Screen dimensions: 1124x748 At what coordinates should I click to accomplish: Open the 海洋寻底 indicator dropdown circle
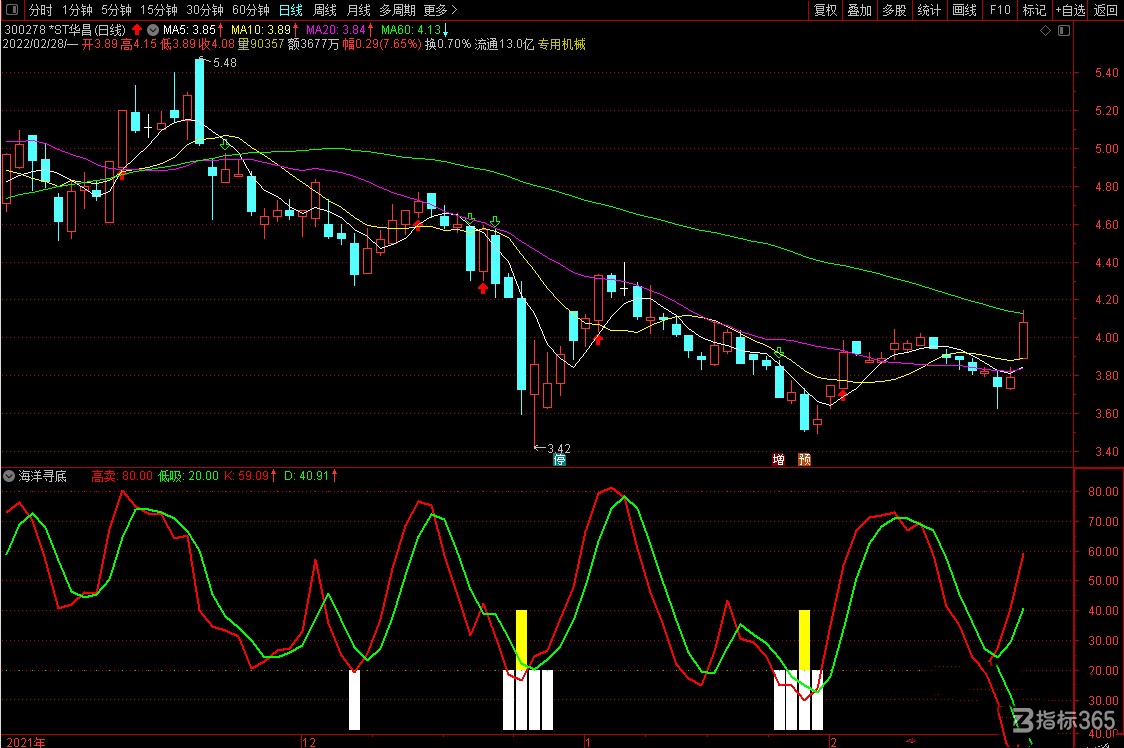pyautogui.click(x=9, y=475)
